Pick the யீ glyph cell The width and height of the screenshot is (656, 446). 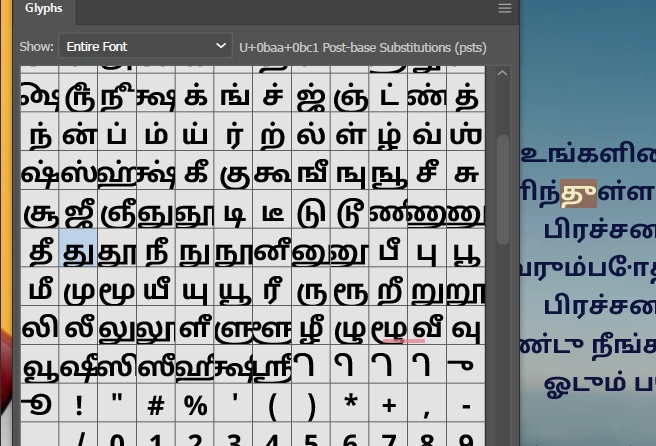click(x=156, y=287)
